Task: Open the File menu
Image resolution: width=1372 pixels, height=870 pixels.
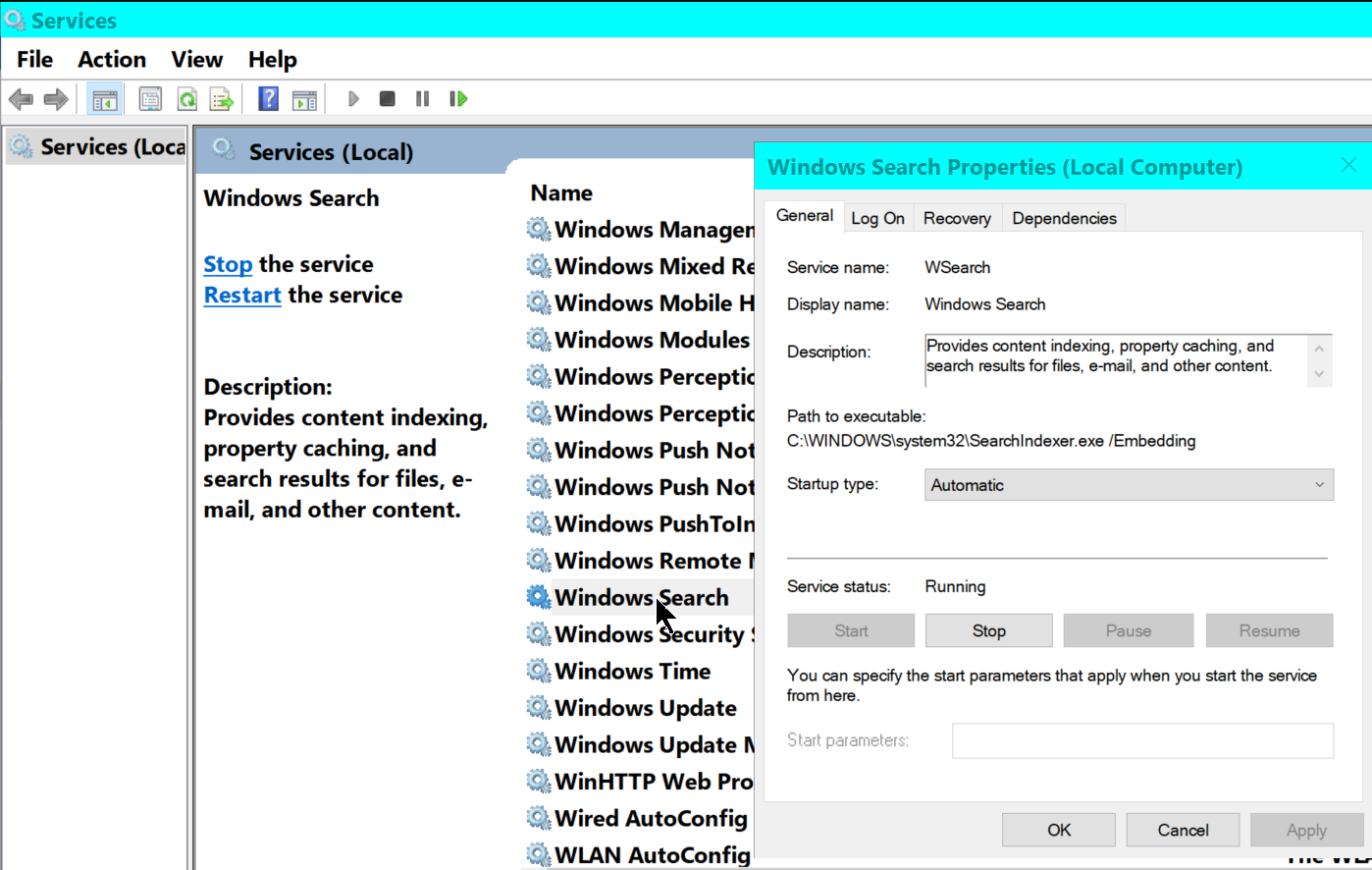Action: pos(34,60)
